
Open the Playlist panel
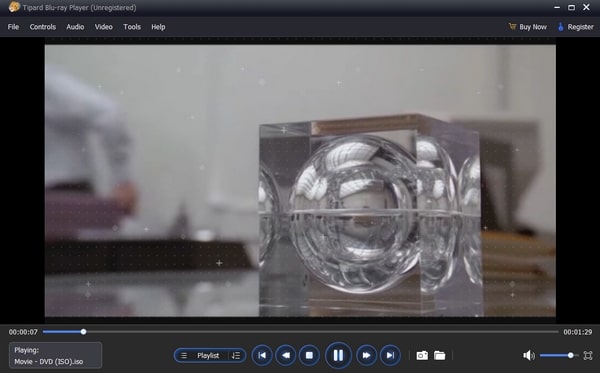(x=208, y=355)
